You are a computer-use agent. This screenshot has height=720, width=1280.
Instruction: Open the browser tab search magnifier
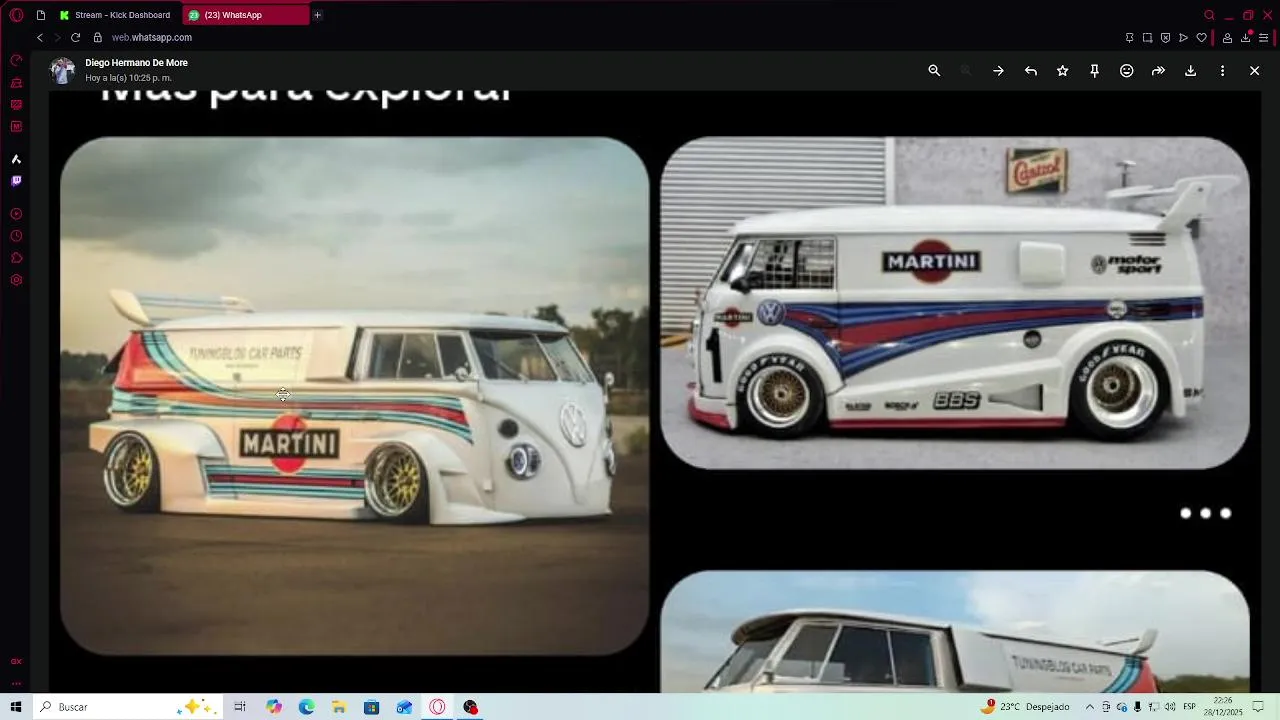[1209, 15]
